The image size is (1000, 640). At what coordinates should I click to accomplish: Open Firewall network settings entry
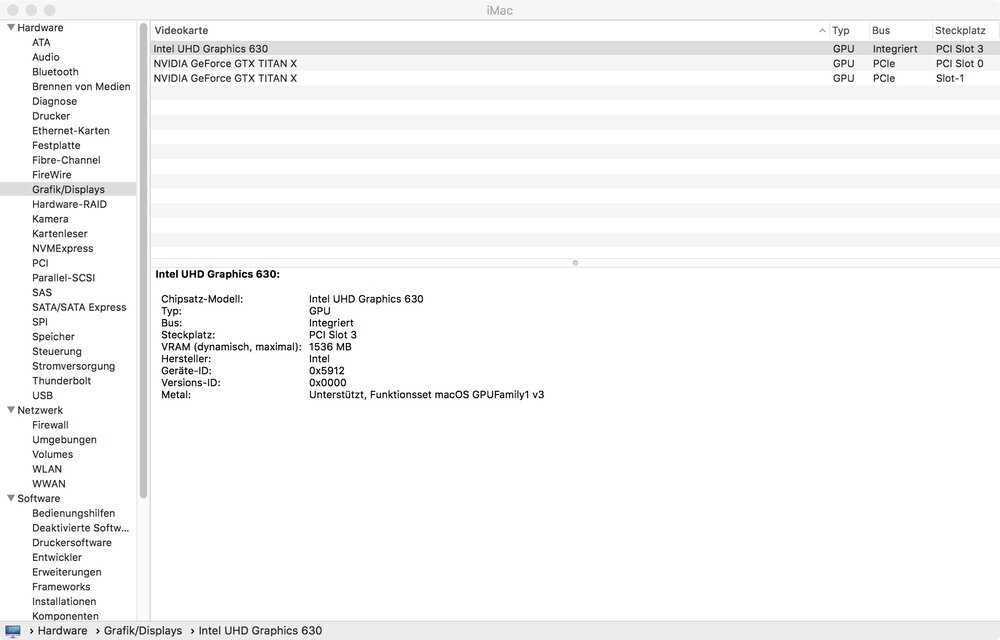(x=50, y=425)
